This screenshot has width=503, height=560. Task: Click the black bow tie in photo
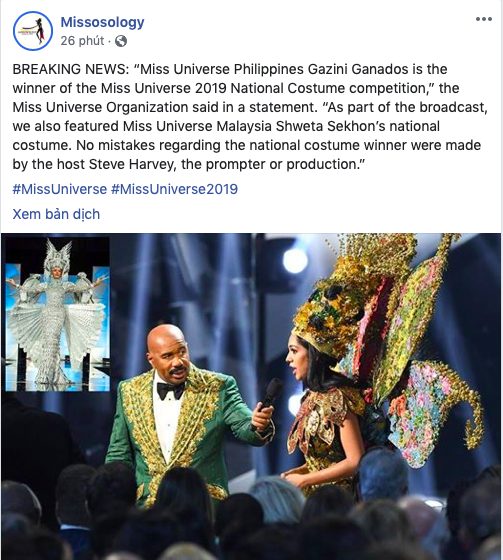(x=171, y=390)
